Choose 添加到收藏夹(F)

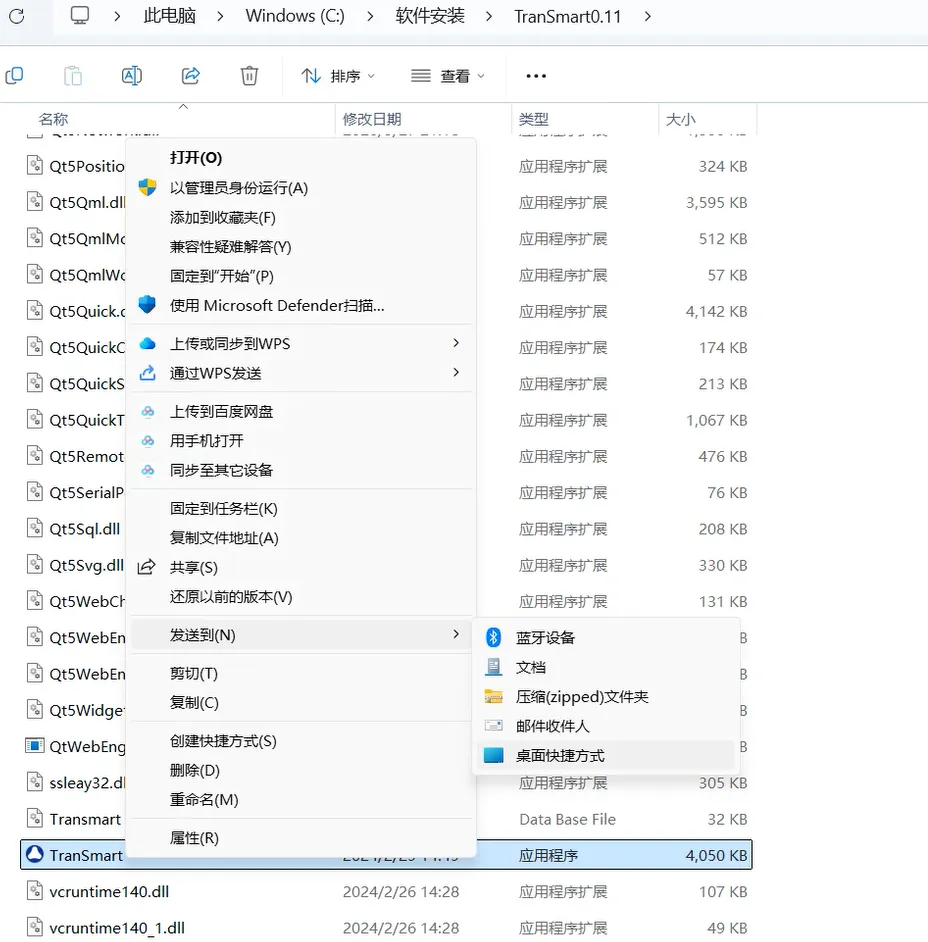[301, 217]
